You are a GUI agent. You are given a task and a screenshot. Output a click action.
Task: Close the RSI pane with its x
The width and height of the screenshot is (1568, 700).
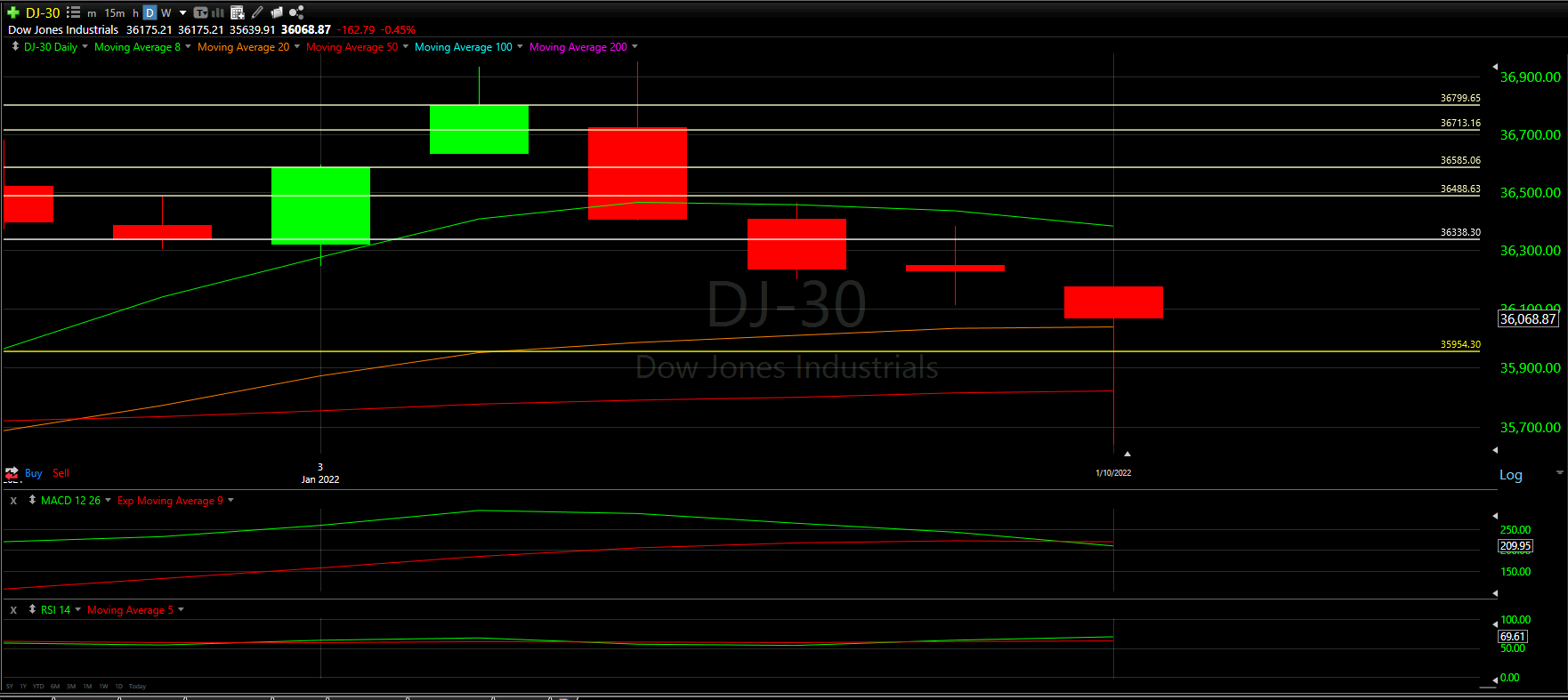point(13,610)
